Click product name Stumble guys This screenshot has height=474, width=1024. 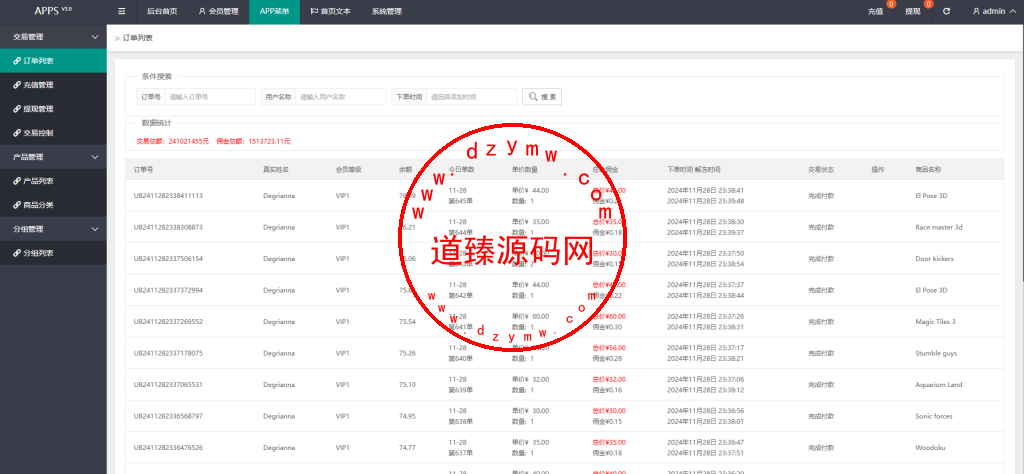pos(936,353)
